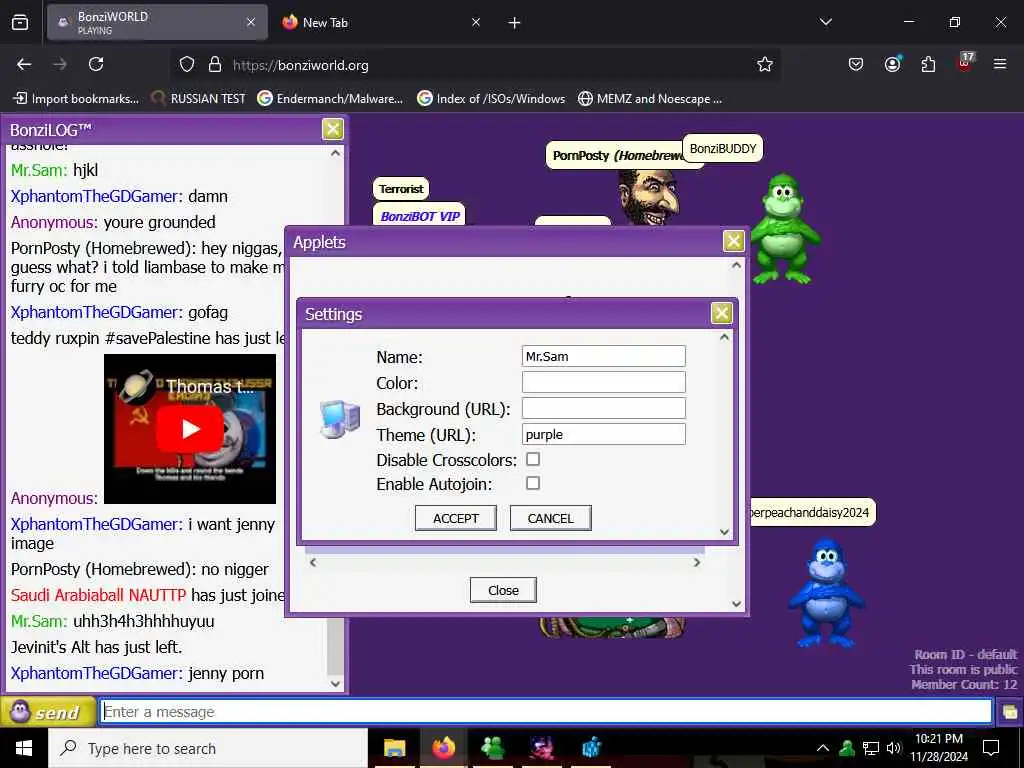Go back using the browser back arrow

(24, 64)
